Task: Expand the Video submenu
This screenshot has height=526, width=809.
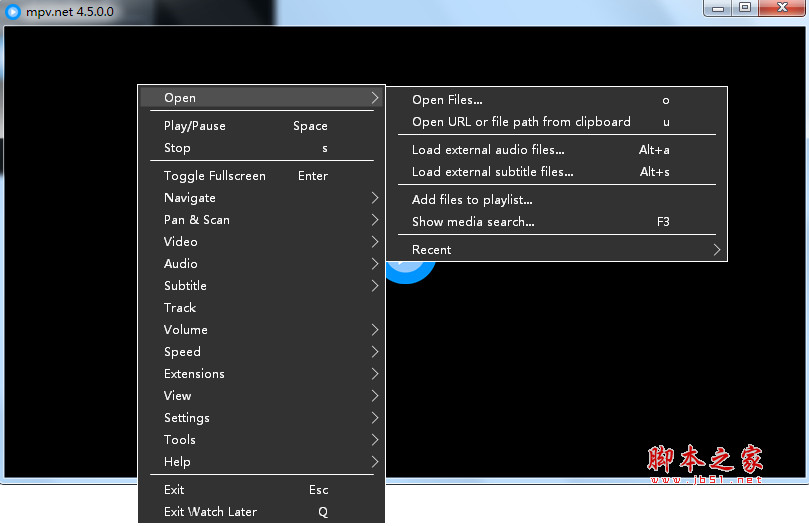Action: (x=262, y=242)
